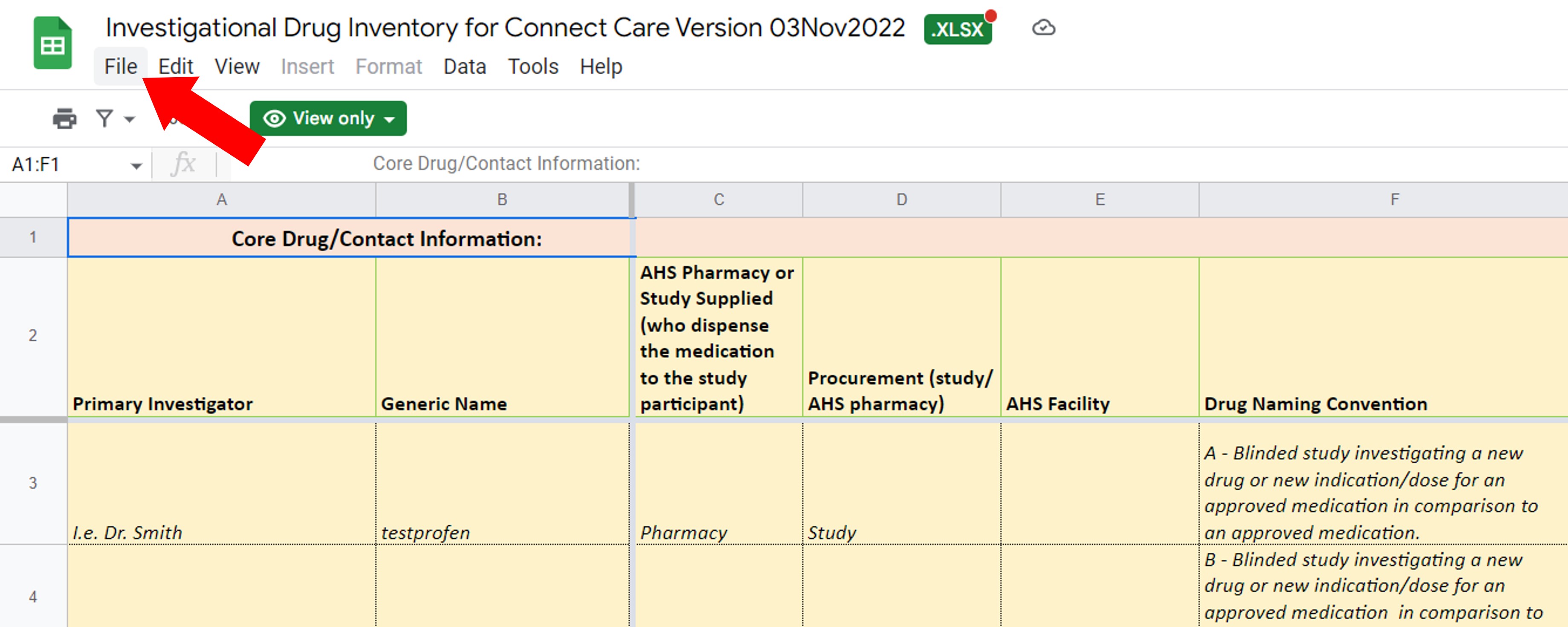Expand the filter views dropdown arrow
The width and height of the screenshot is (1568, 627).
(129, 119)
